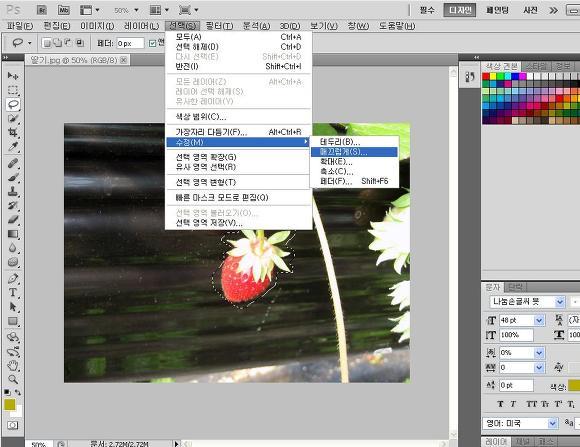The image size is (580, 447).
Task: Select the Quick Selection tool
Action: click(x=13, y=118)
